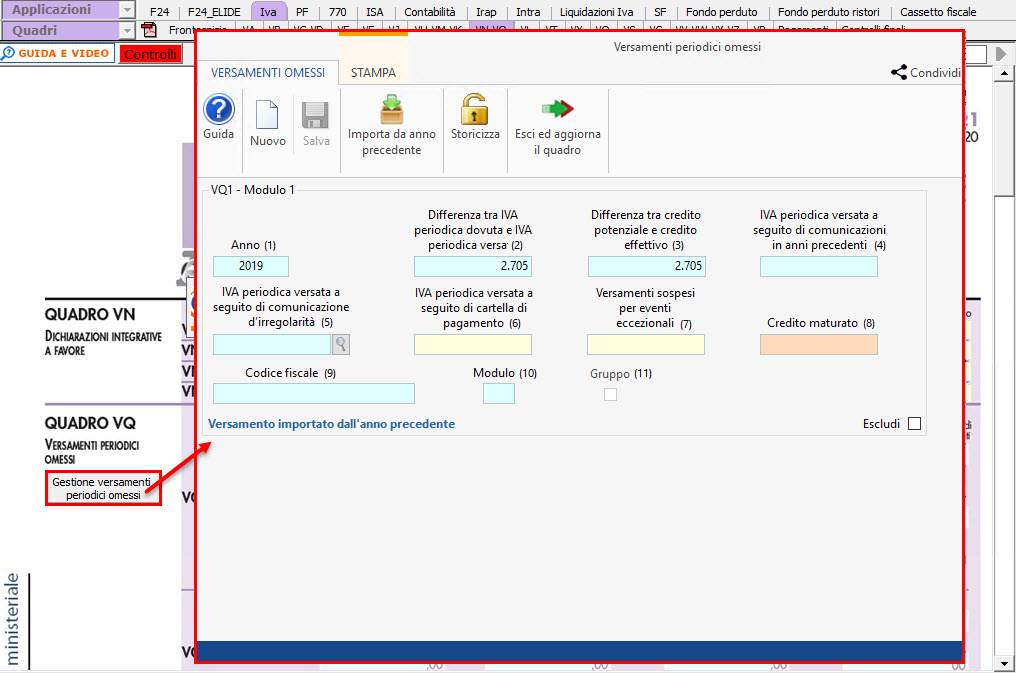The height and width of the screenshot is (673, 1016).
Task: Click the magnifier next to field 5
Action: (x=341, y=345)
